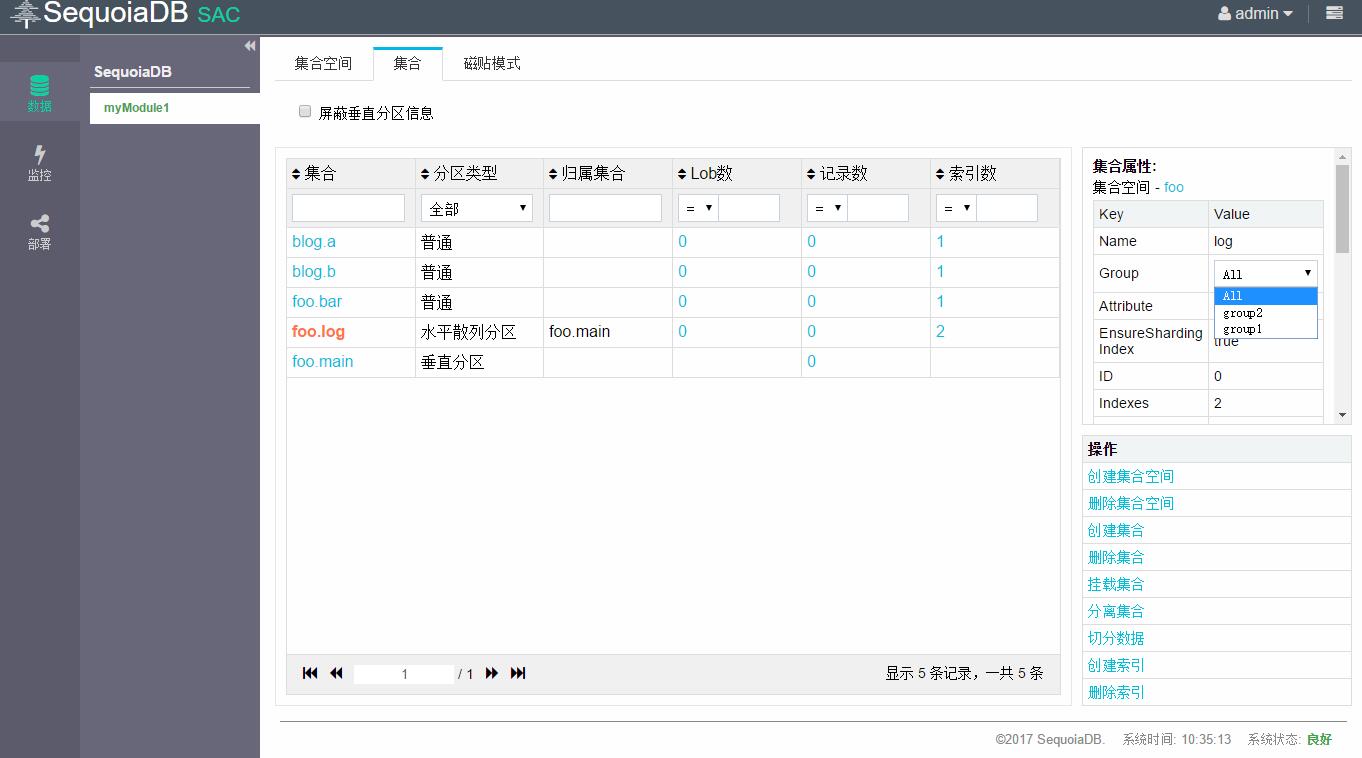Select group1 from the Group dropdown

pyautogui.click(x=1241, y=328)
